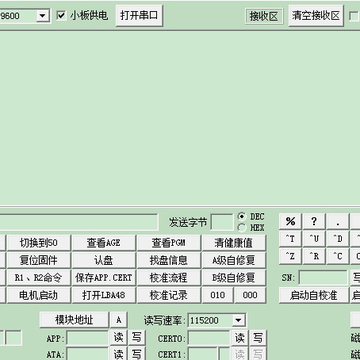
Task: Click the 电机启动 button
Action: tap(39, 295)
